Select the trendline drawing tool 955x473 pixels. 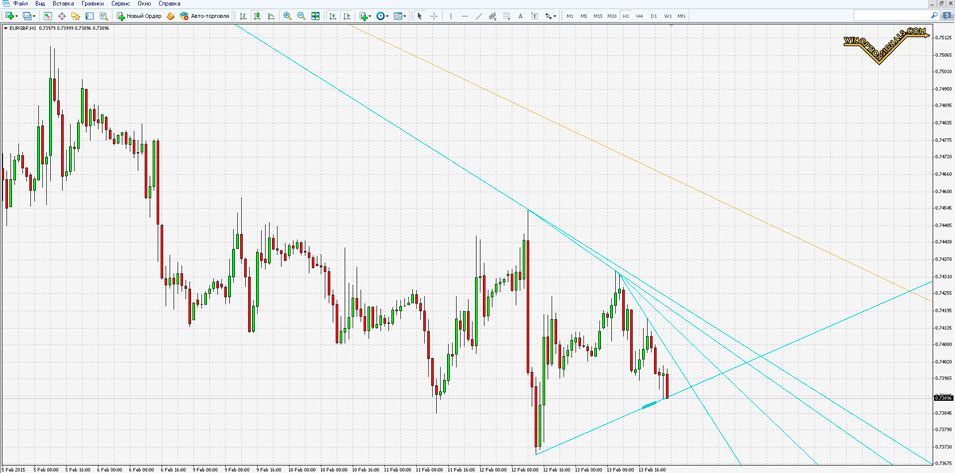479,16
